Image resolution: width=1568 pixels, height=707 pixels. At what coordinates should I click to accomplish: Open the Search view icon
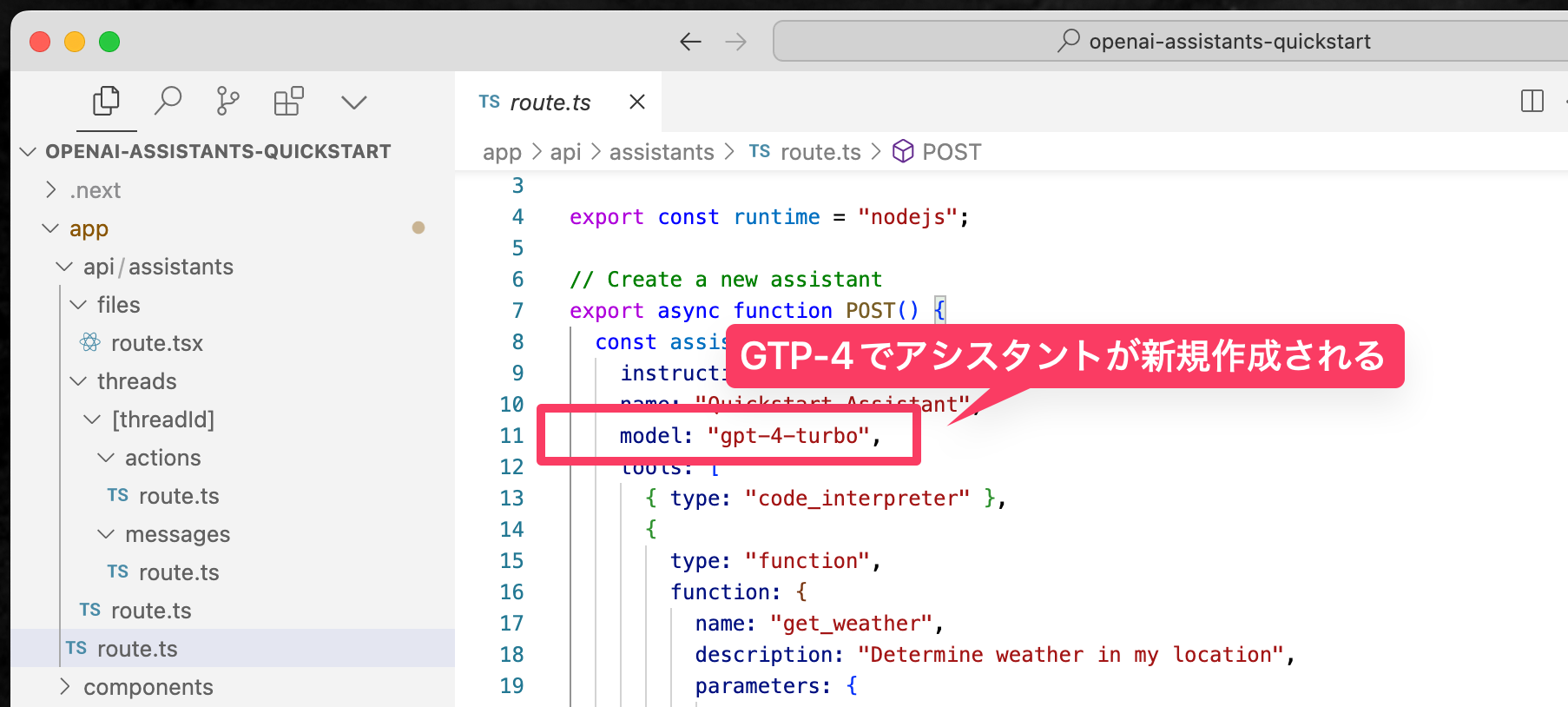[x=168, y=102]
